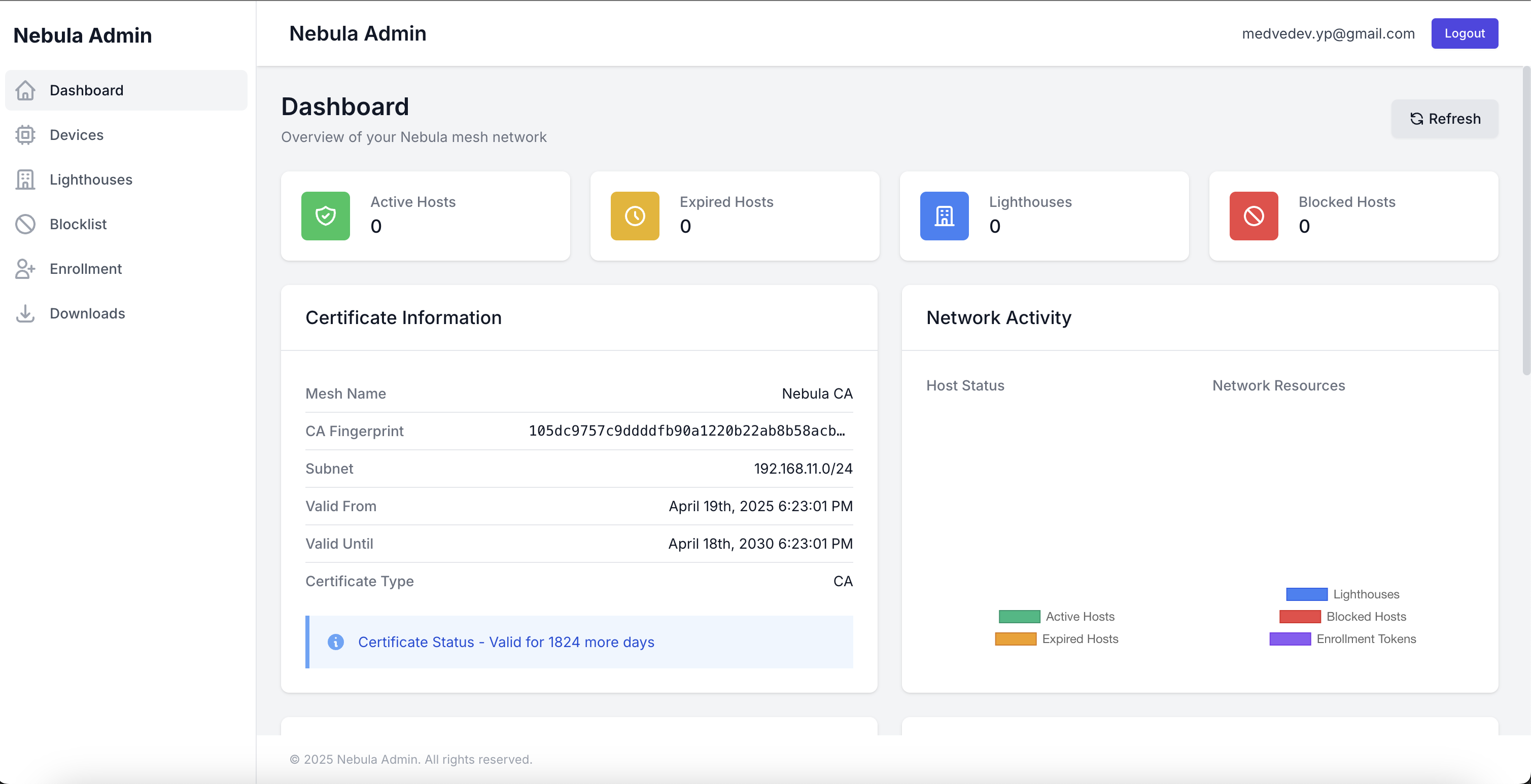Click the Logout button

(1465, 33)
